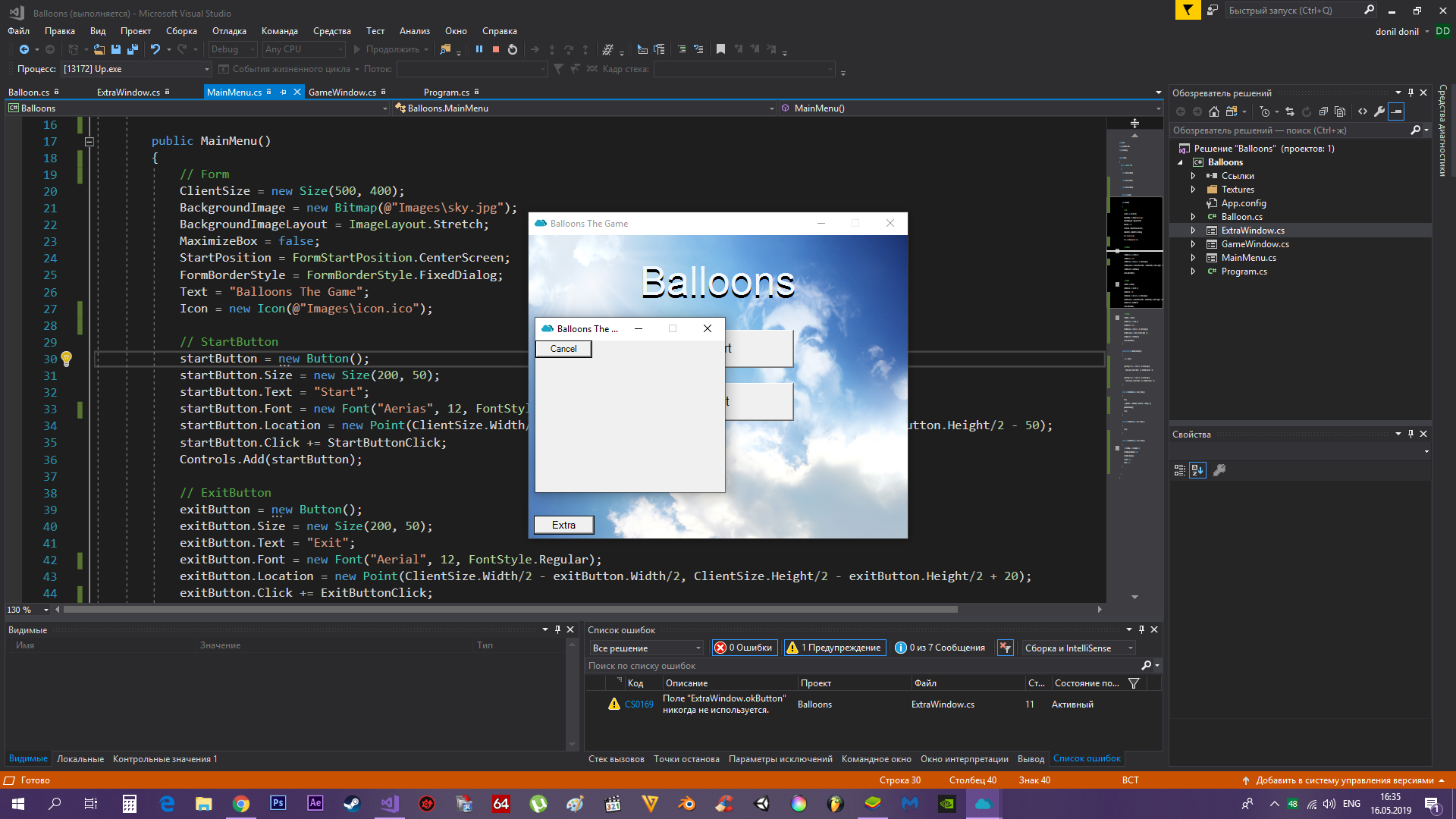Switch to the GameWindow.cs tab
Screen dimensions: 1456x819
click(x=343, y=92)
